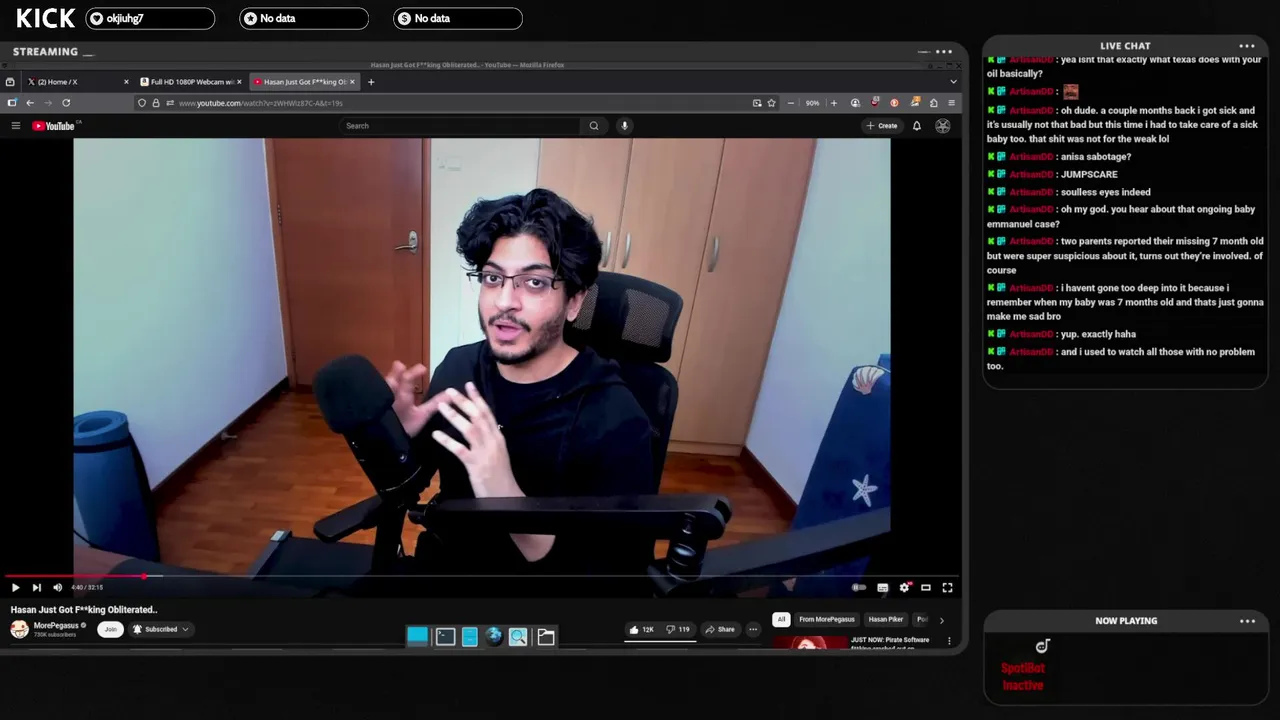This screenshot has width=1280, height=720.
Task: Go to the YouTube home logo
Action: [x=54, y=126]
